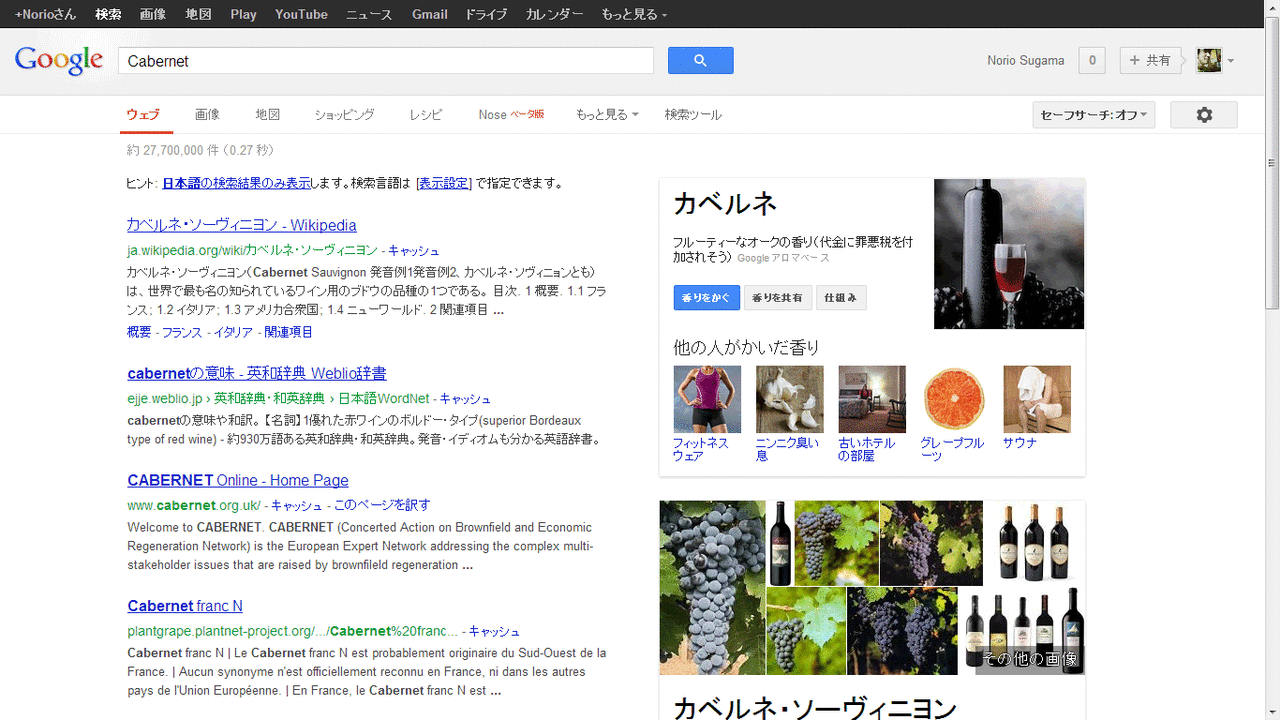Image resolution: width=1280 pixels, height=720 pixels.
Task: Click the sauna thumbnail image
Action: point(1037,399)
